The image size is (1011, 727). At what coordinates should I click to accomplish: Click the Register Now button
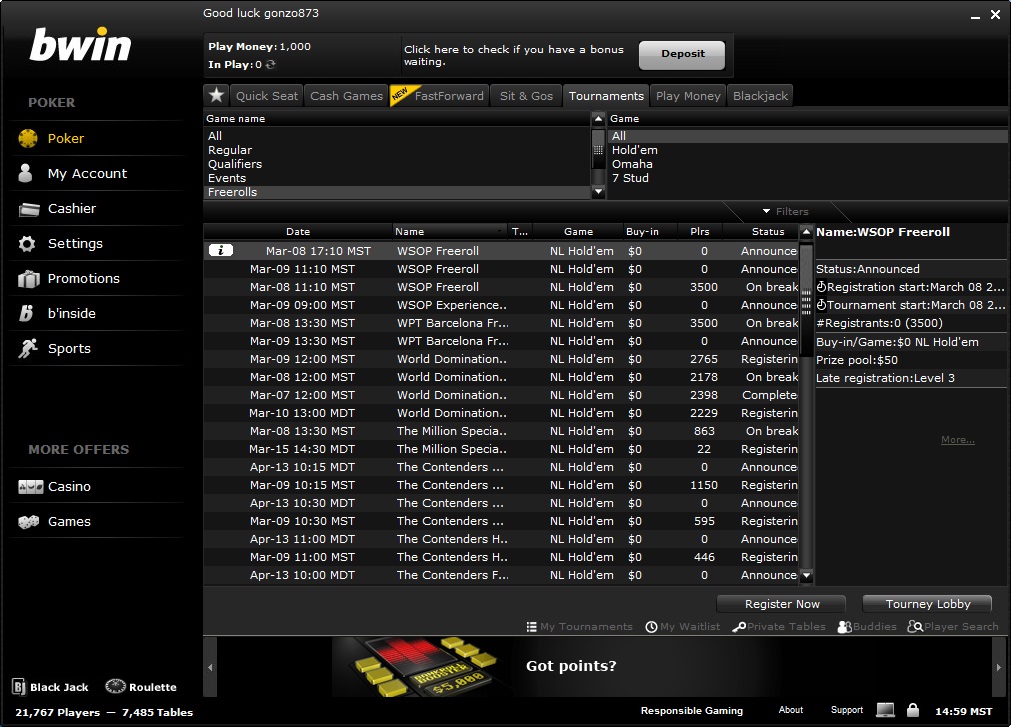point(781,604)
